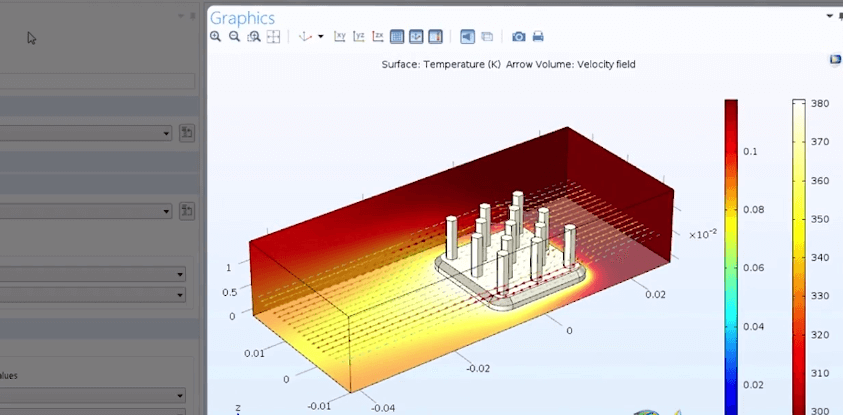Toggle the grid display button after ZX view
The height and width of the screenshot is (415, 843).
[x=397, y=37]
